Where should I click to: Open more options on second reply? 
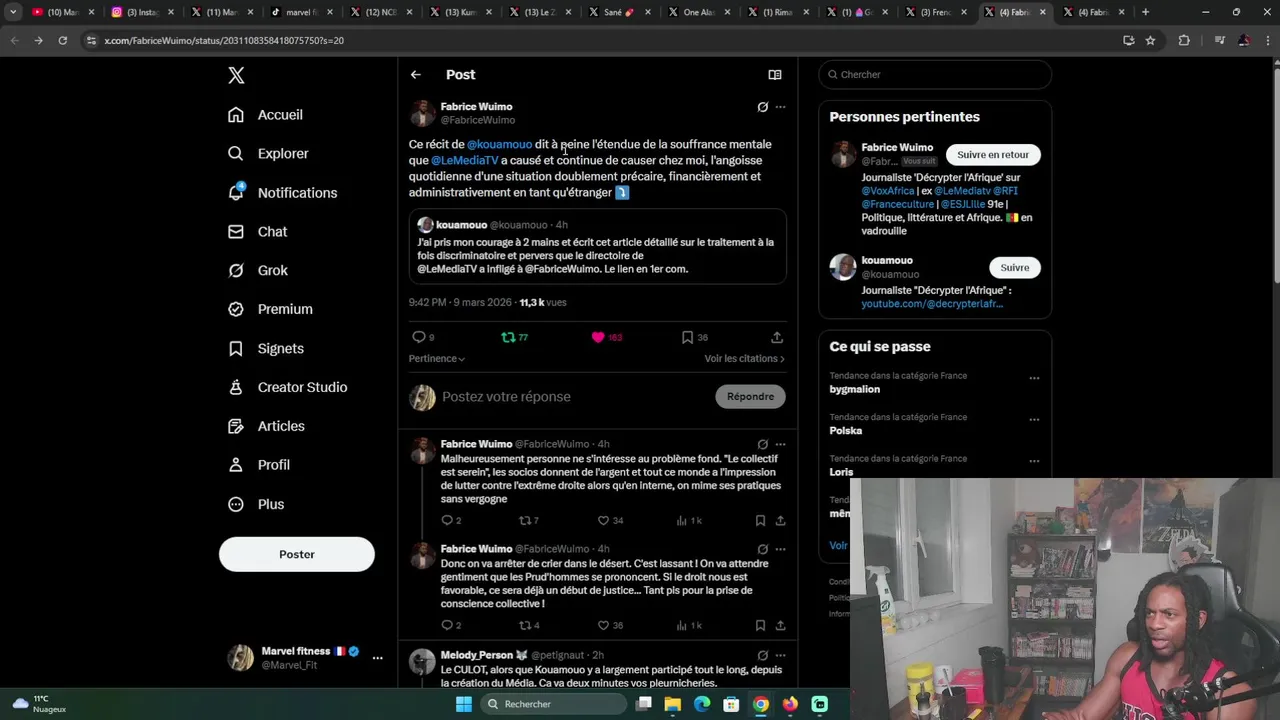coord(781,549)
